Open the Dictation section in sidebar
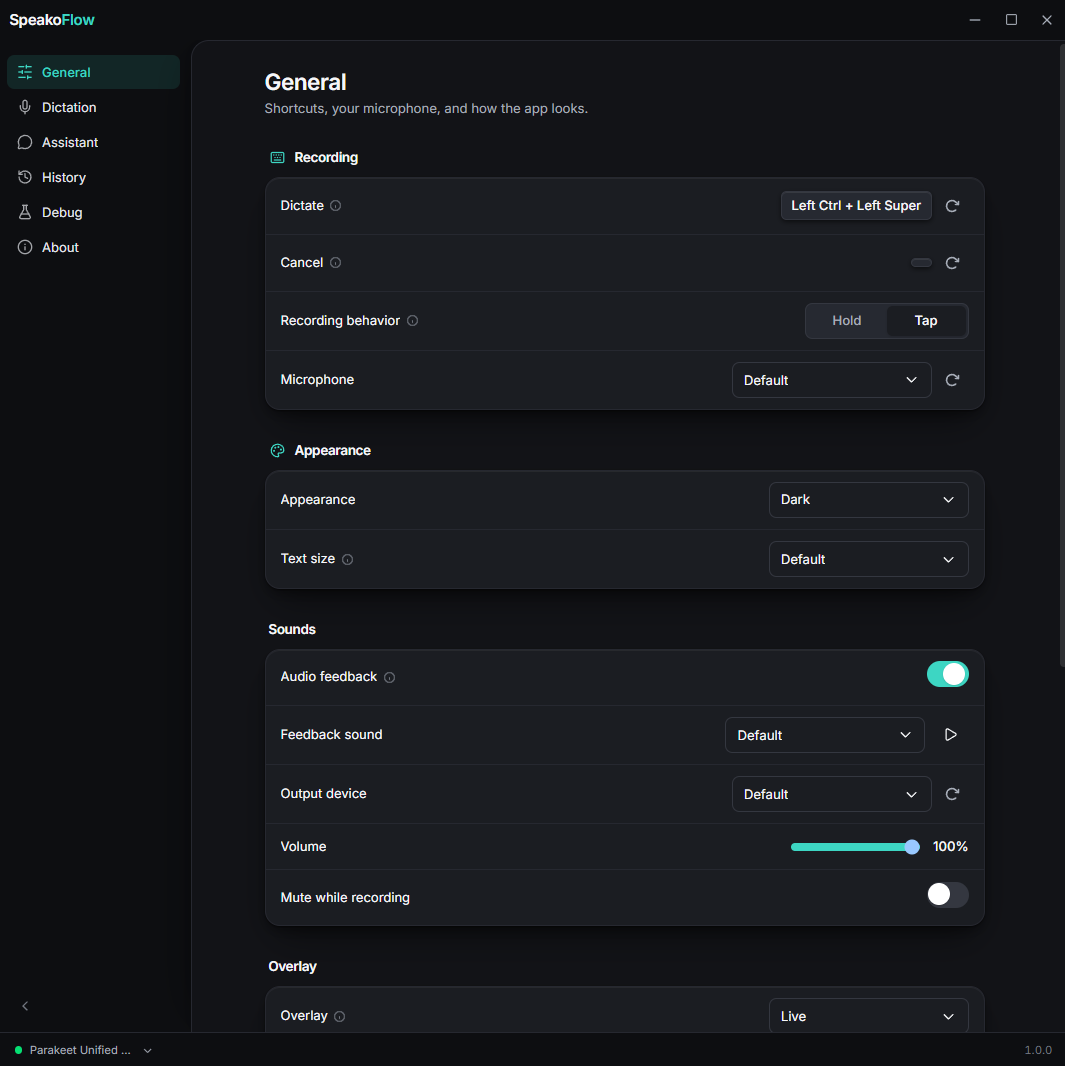Viewport: 1065px width, 1066px height. (x=93, y=107)
